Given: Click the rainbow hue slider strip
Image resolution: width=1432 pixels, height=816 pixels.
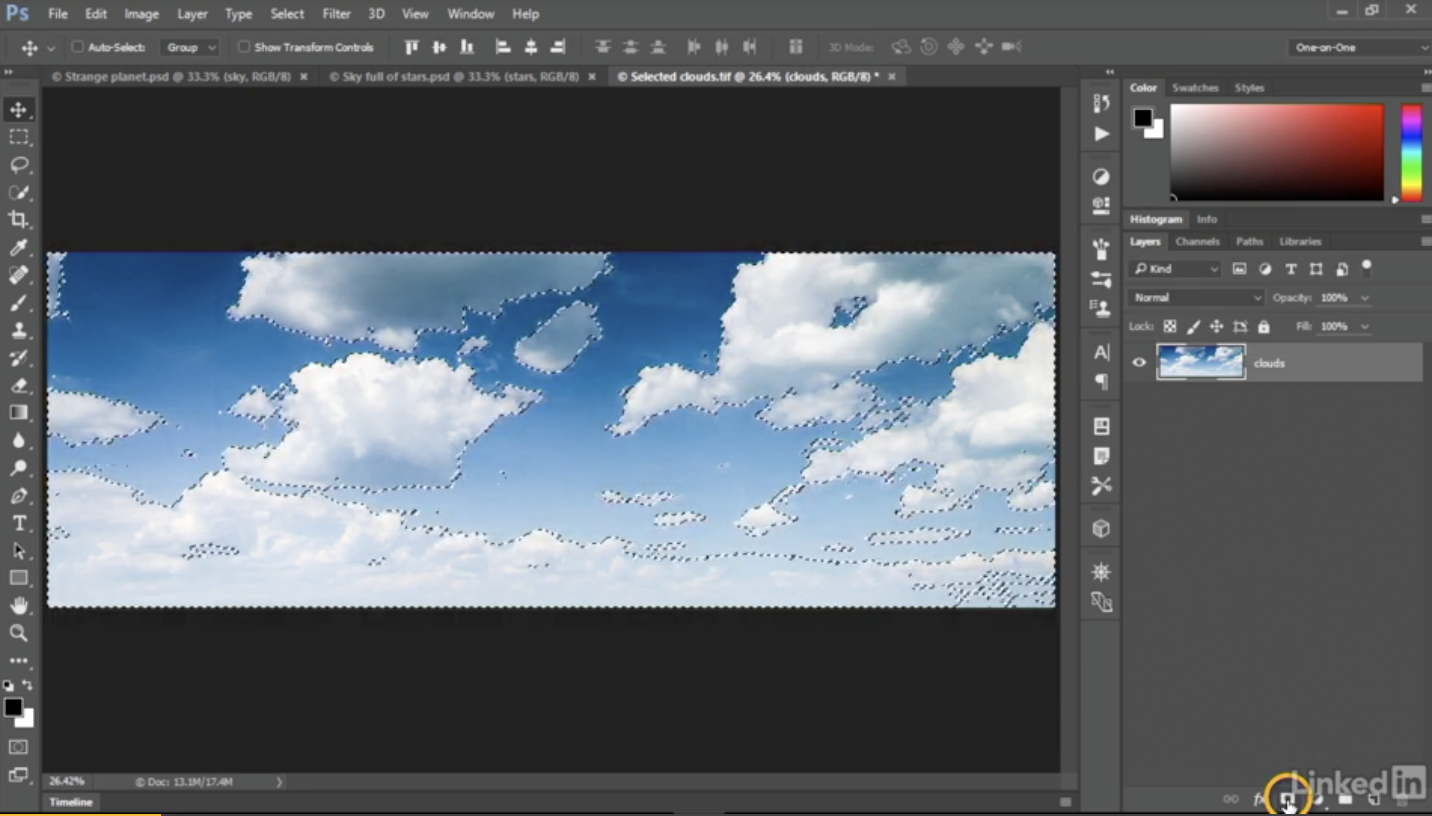Looking at the screenshot, I should tap(1411, 153).
